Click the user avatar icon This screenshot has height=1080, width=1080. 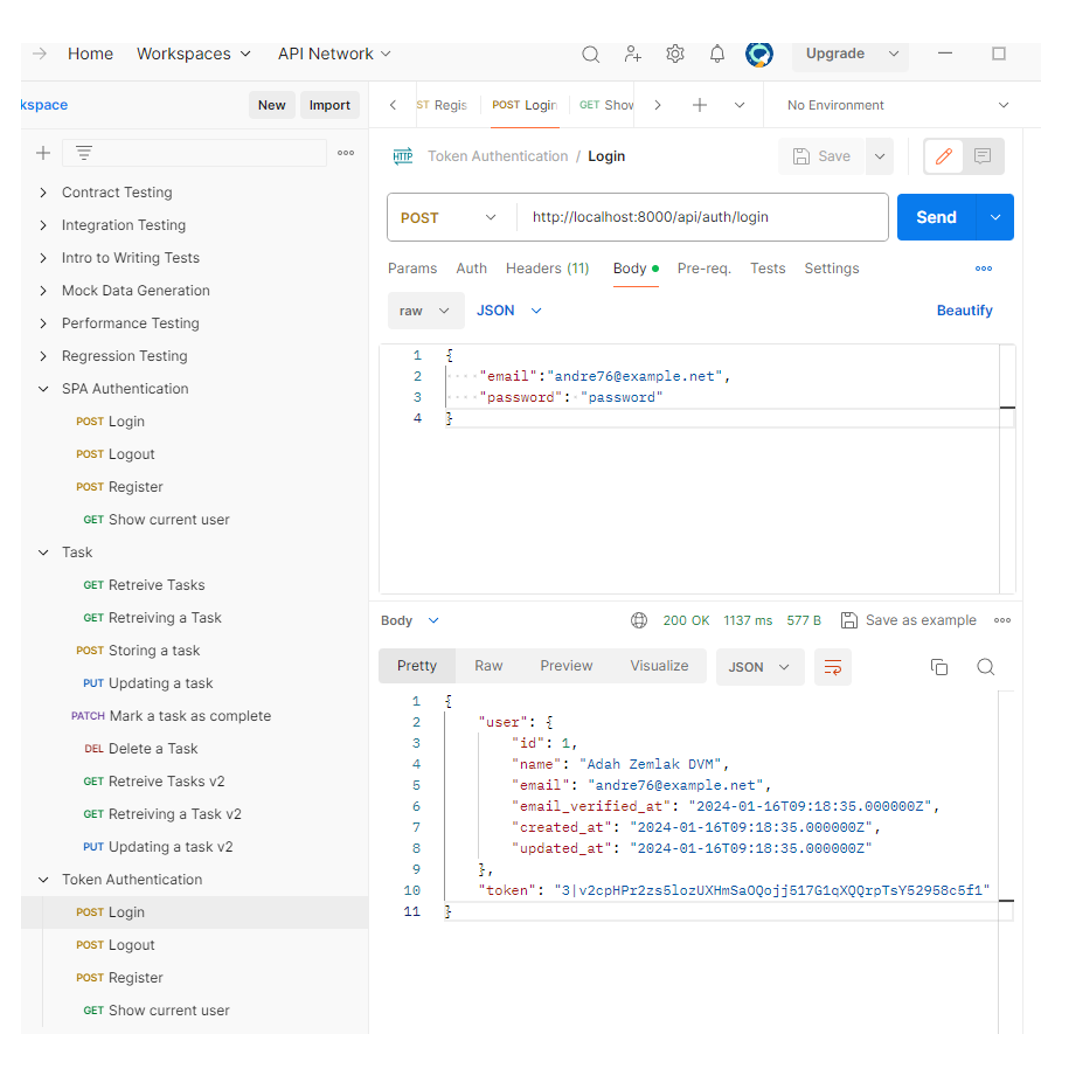click(759, 54)
